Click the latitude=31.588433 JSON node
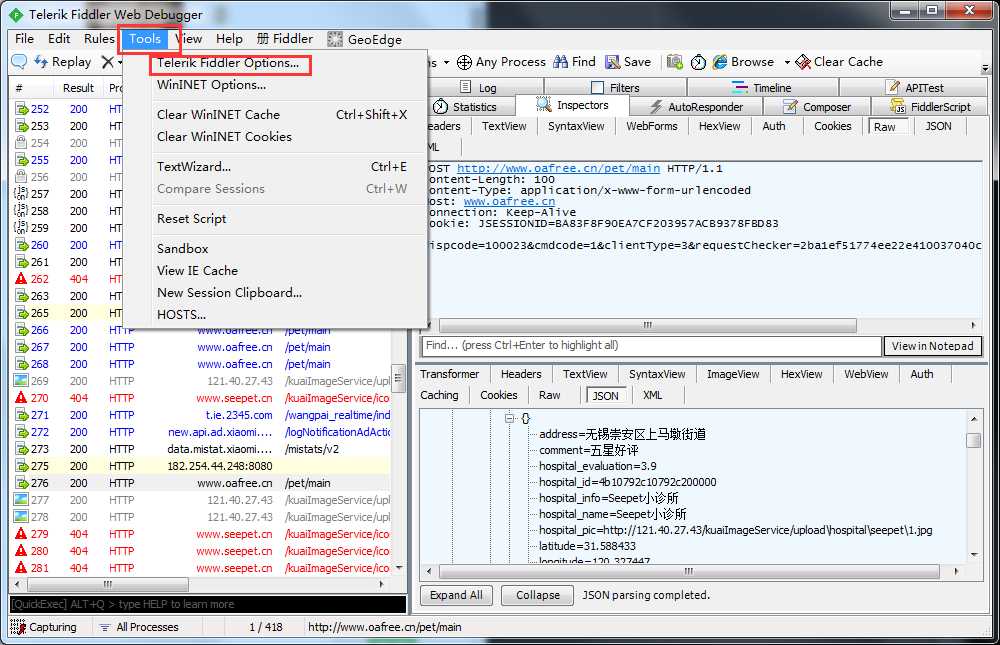Image resolution: width=1000 pixels, height=645 pixels. (587, 546)
